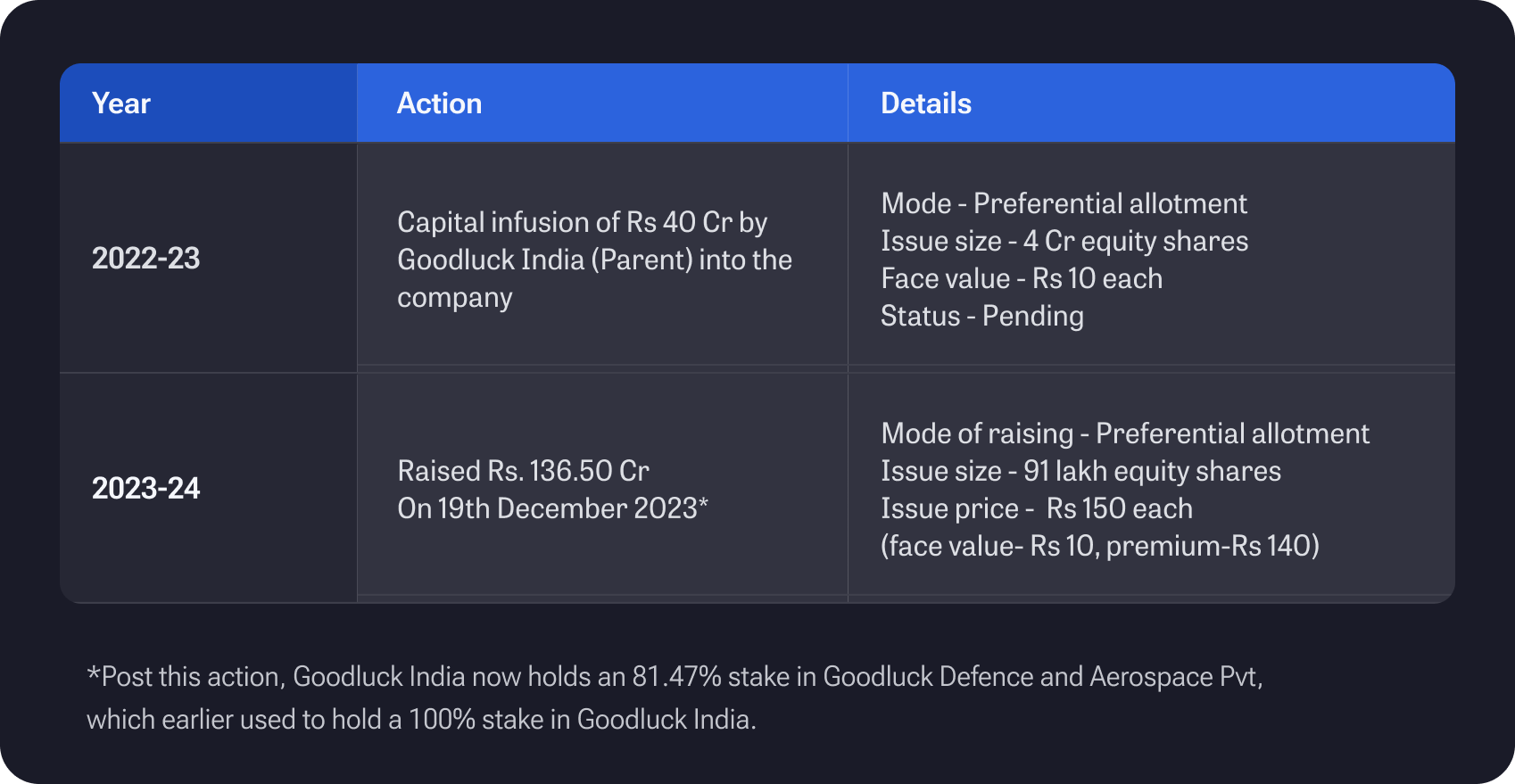Click the footnote line starting '*Post this action'

coord(674,677)
